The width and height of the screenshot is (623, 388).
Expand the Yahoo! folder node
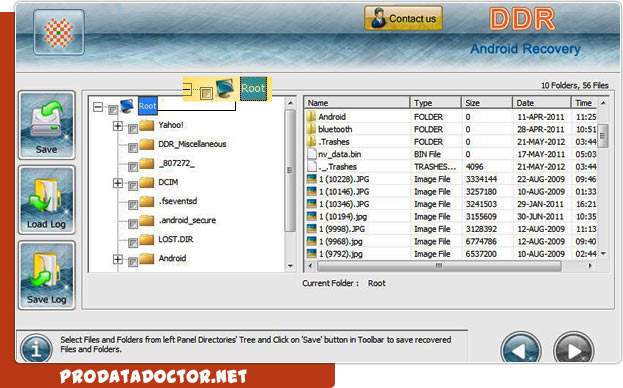118,126
